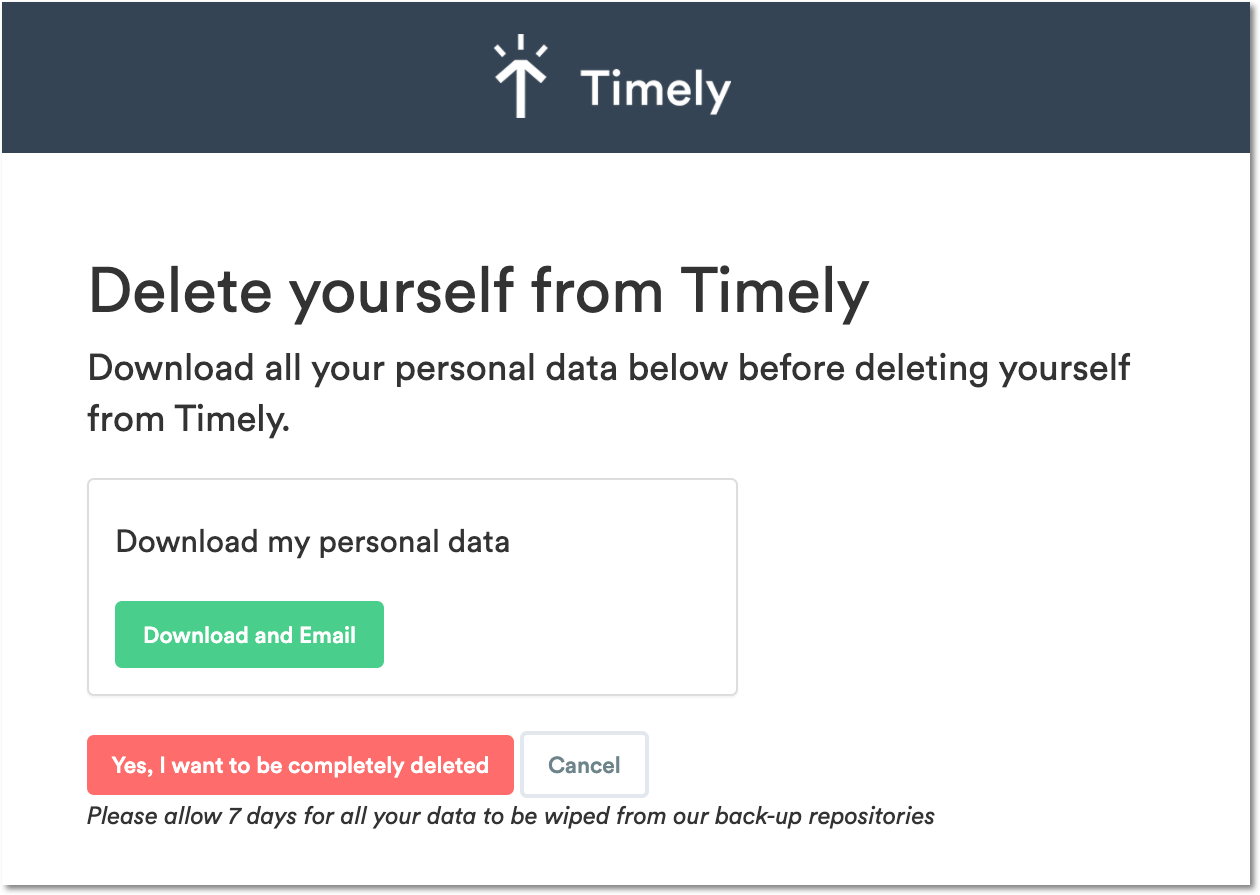This screenshot has width=1260, height=895.
Task: Start the personal data download
Action: [x=249, y=634]
